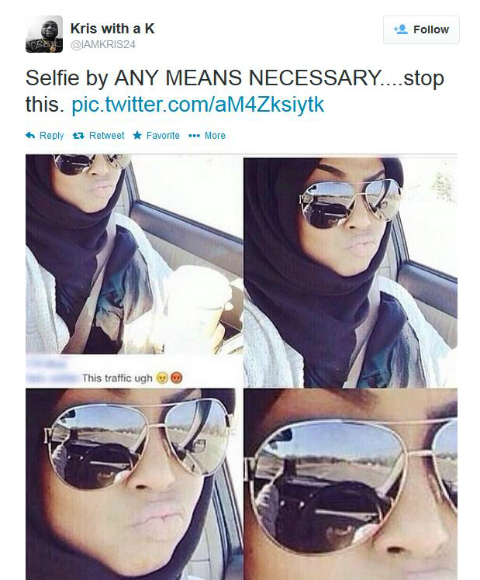Open top-right selfie photo with sunglasses
Image resolution: width=480 pixels, height=580 pixels.
(351, 272)
